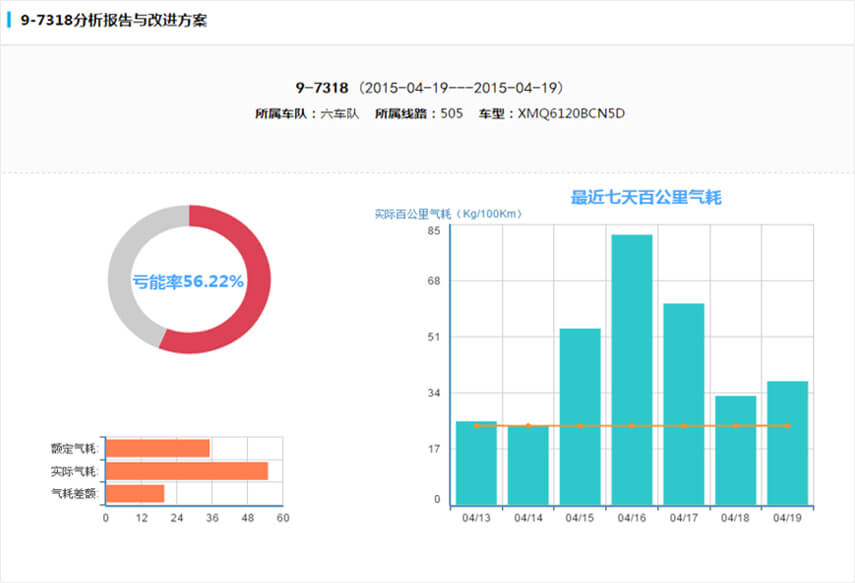Screen dimensions: 855x583
Task: Click the 额定气耗 axis label
Action: pos(74,448)
